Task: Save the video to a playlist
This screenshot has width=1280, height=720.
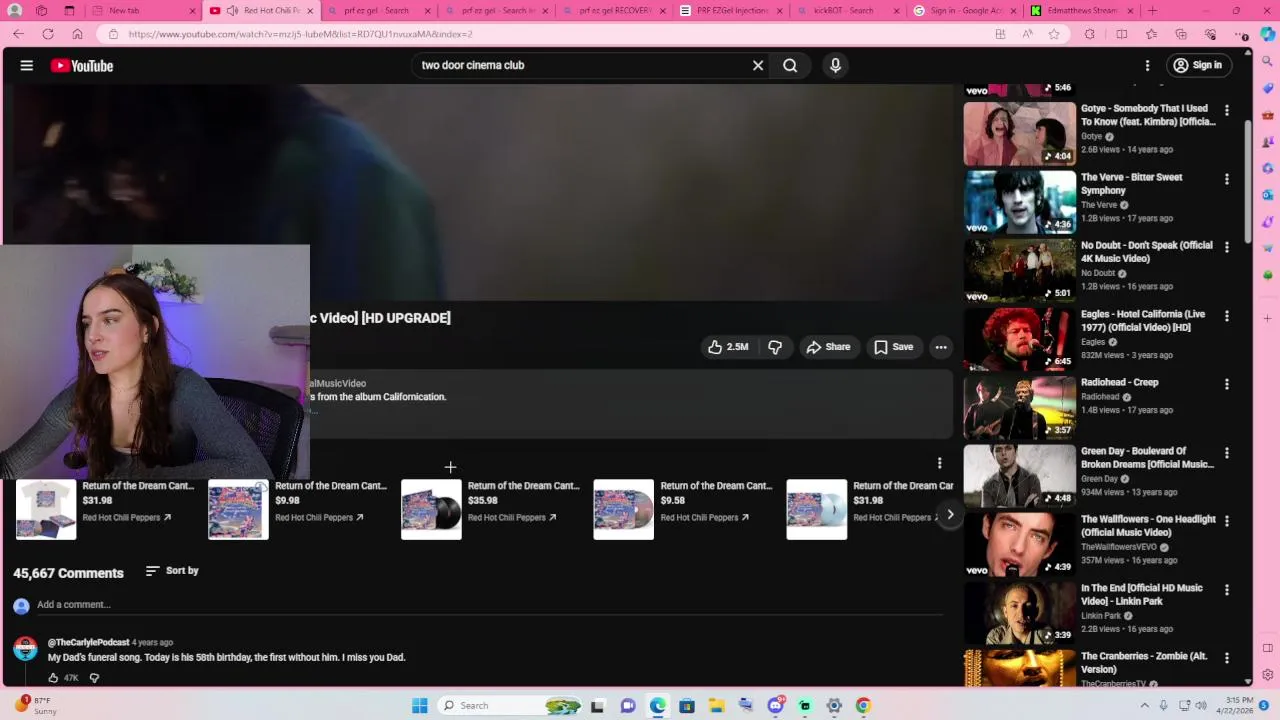Action: pos(893,347)
